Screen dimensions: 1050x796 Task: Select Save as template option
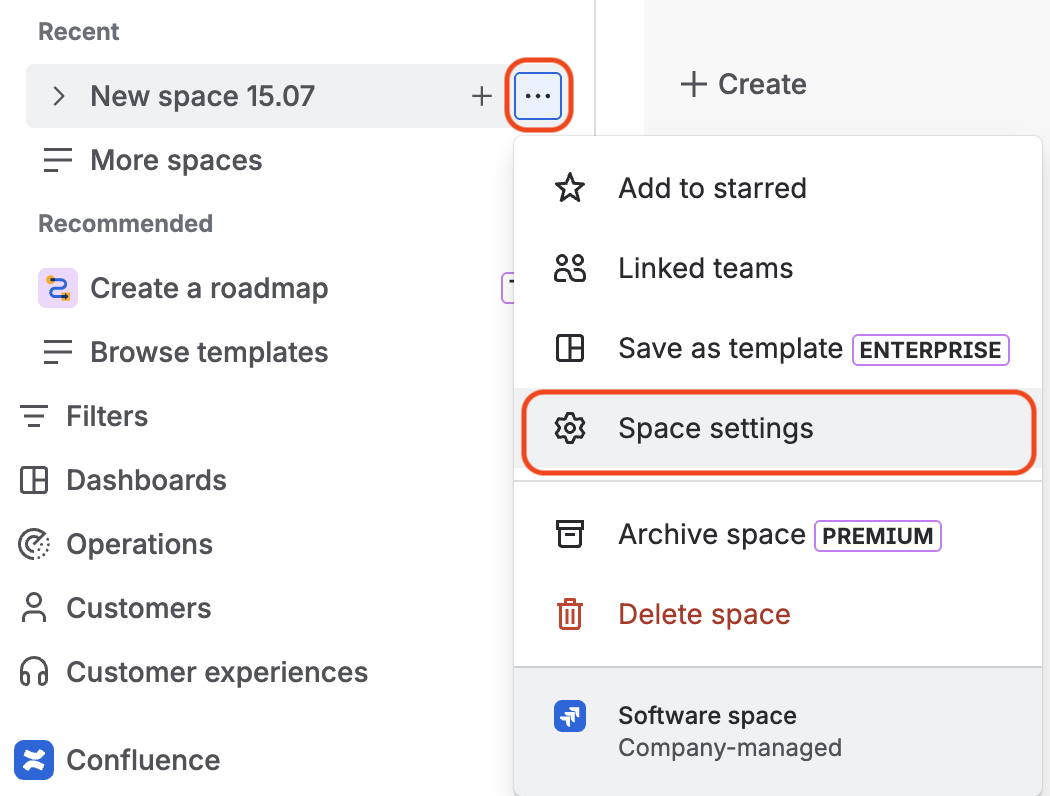[x=777, y=349]
